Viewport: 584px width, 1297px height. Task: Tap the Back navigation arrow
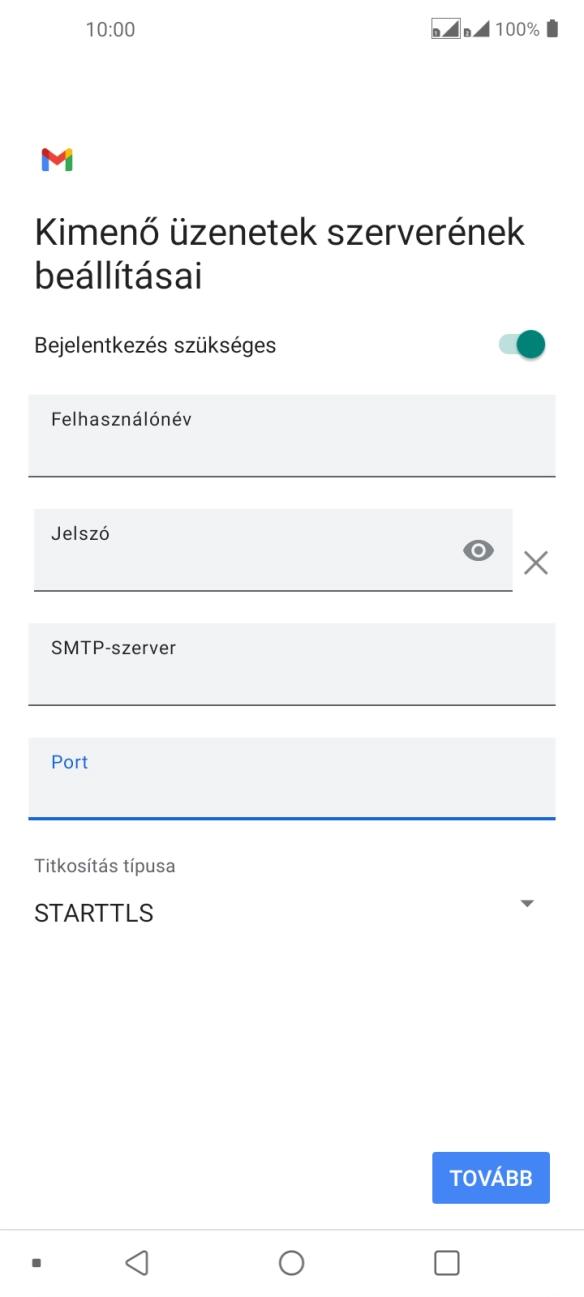(x=137, y=1263)
